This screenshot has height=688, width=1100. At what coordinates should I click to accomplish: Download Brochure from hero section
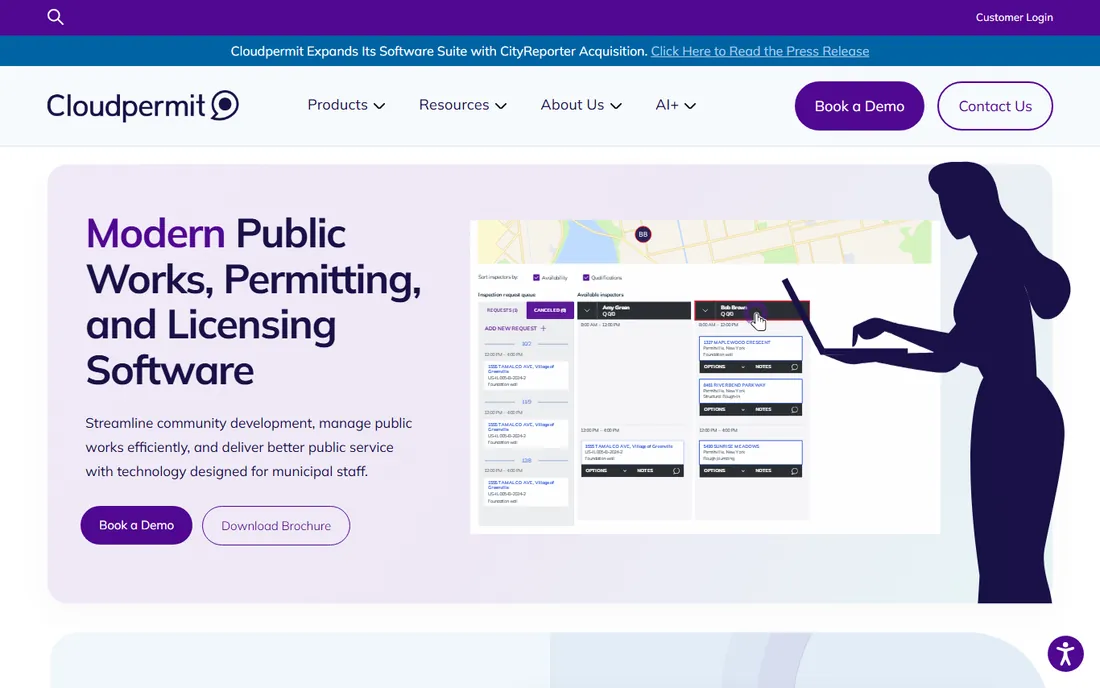pyautogui.click(x=276, y=525)
